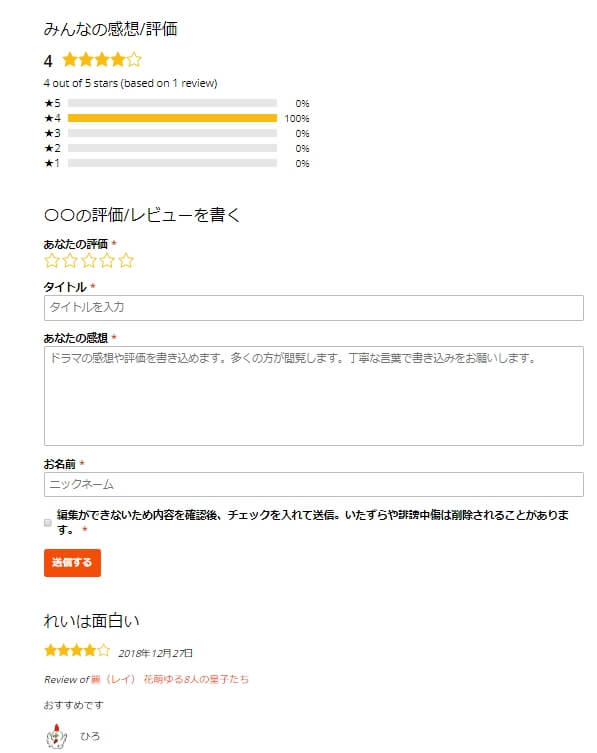Set your rating to three stars

pos(89,261)
